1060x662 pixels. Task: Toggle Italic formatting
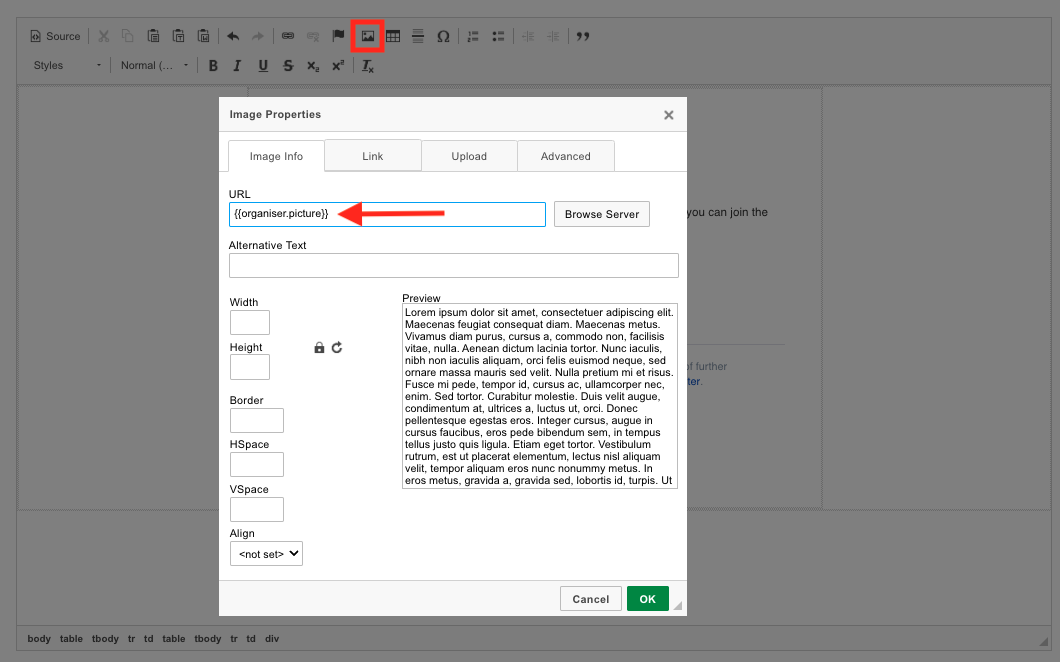(237, 66)
